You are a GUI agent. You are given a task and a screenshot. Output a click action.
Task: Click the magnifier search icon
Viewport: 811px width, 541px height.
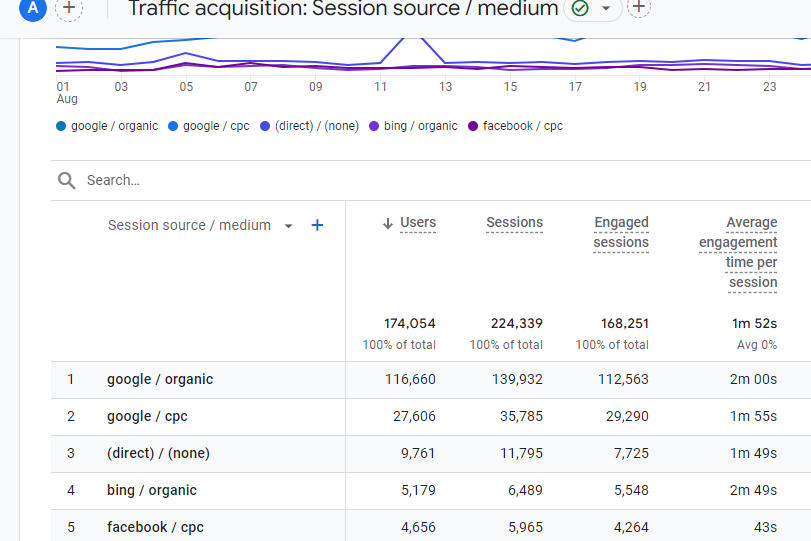point(66,181)
